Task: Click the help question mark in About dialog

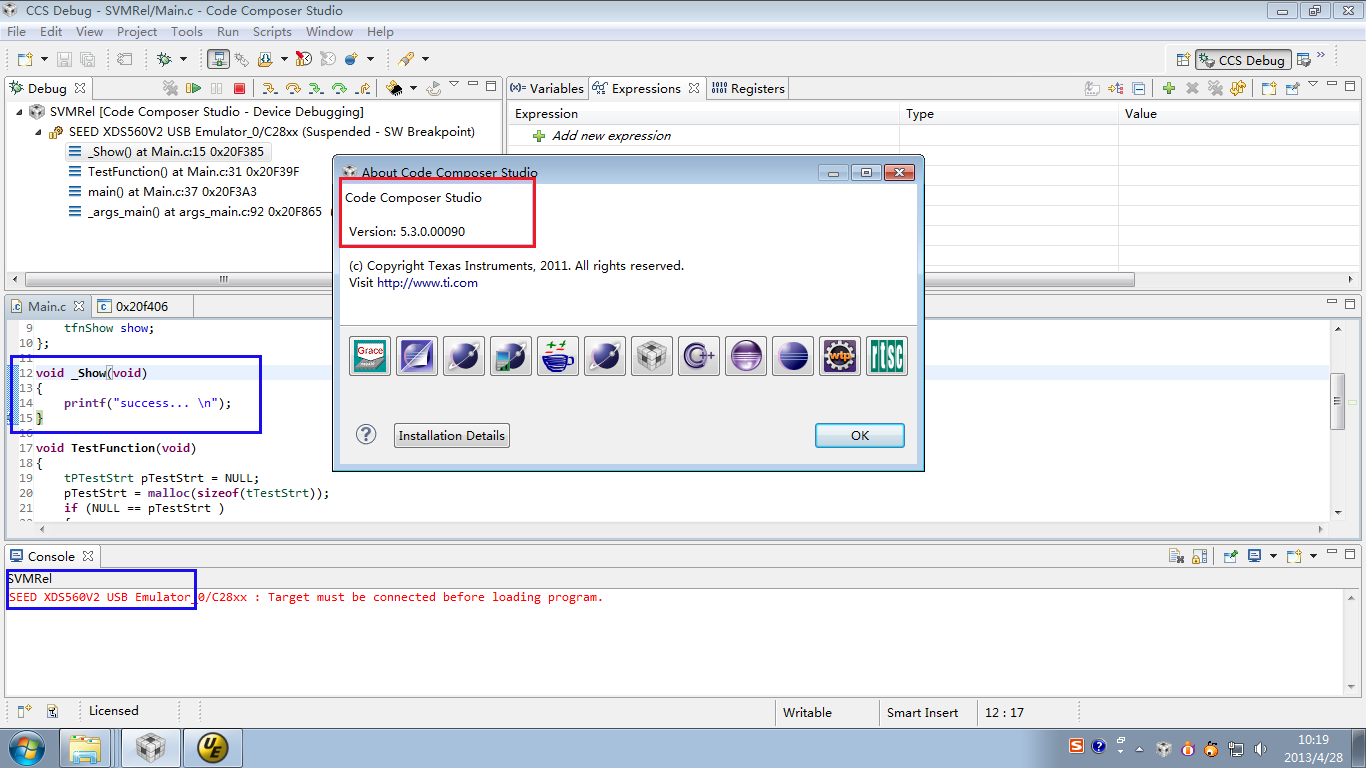Action: tap(367, 434)
